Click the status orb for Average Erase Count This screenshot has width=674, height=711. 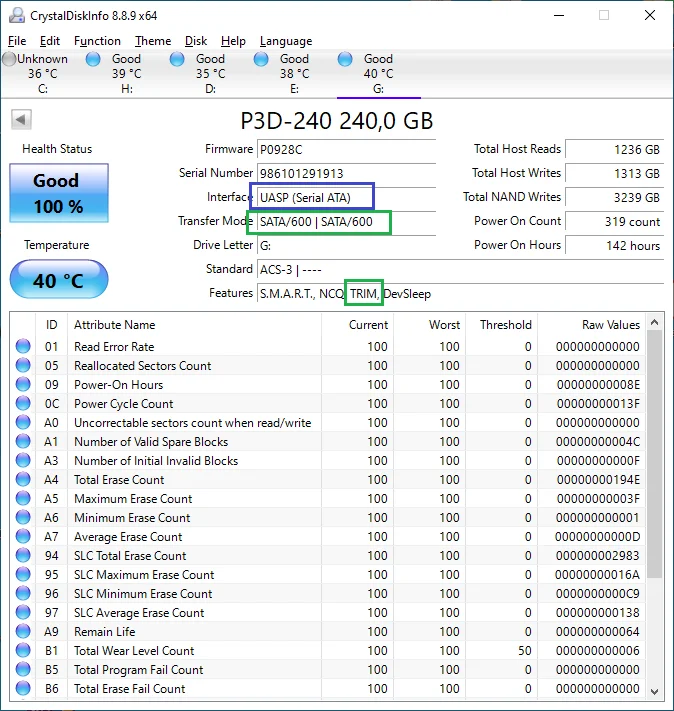tap(23, 536)
